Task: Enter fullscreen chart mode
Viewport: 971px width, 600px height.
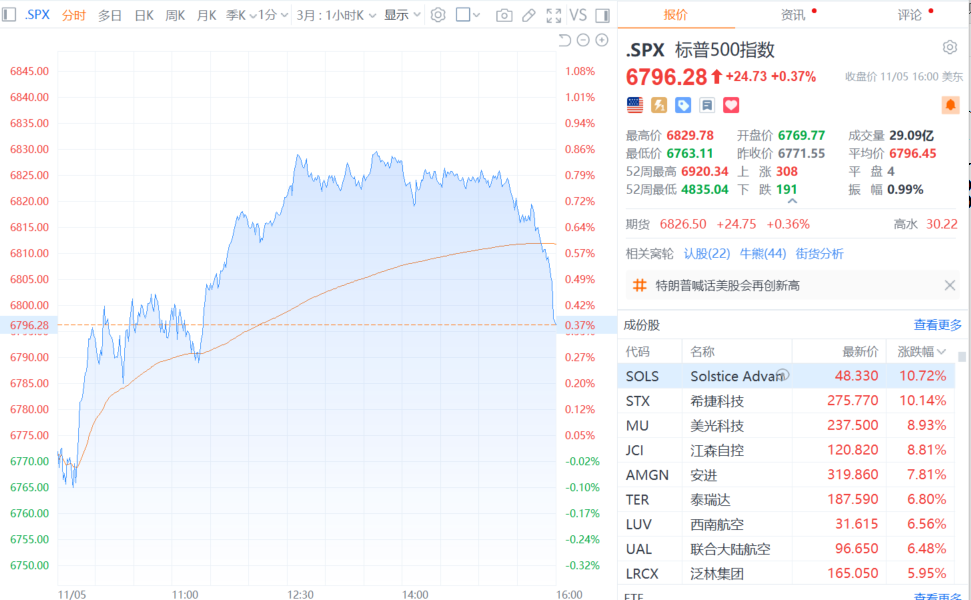Action: [x=554, y=15]
